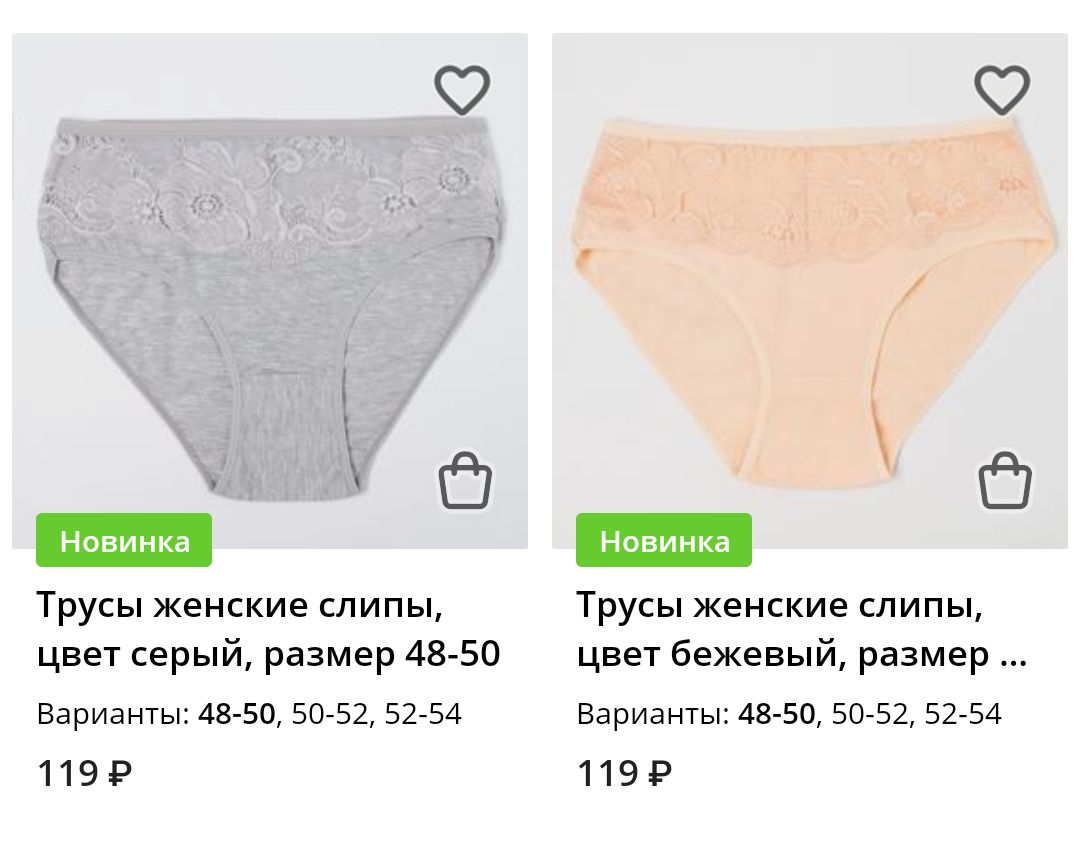The image size is (1080, 855).
Task: Select size 52-54 for gray briefs
Action: (423, 714)
